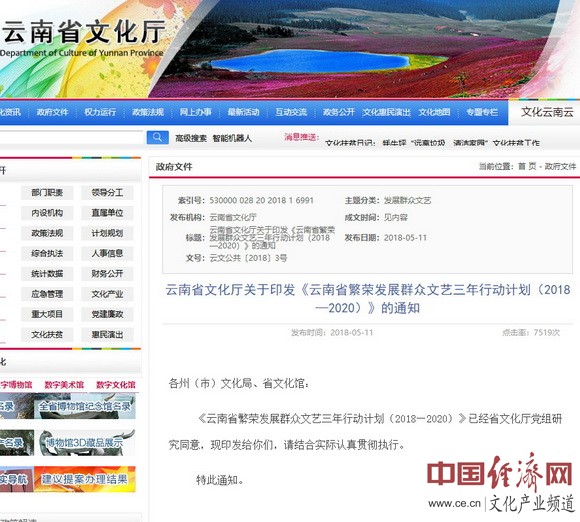Open the 文化云南云 tab

547,112
